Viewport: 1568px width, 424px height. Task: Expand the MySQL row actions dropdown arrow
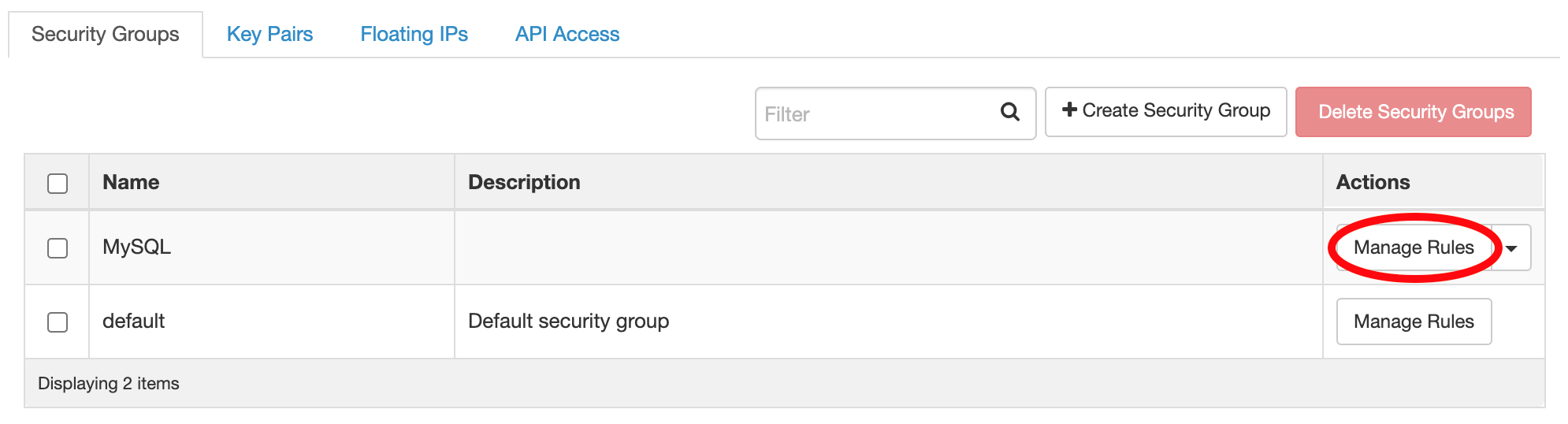pos(1511,248)
